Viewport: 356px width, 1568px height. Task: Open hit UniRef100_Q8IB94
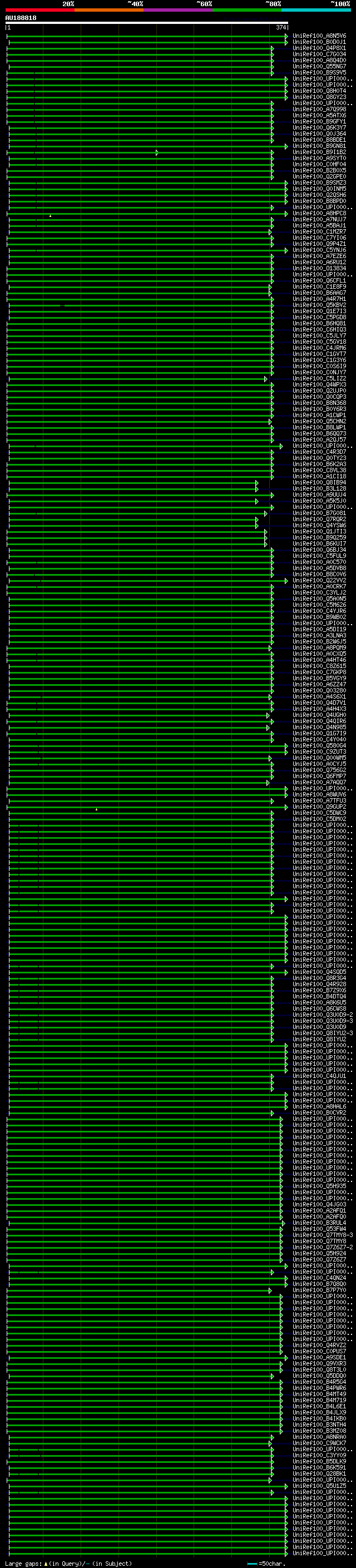pos(319,483)
